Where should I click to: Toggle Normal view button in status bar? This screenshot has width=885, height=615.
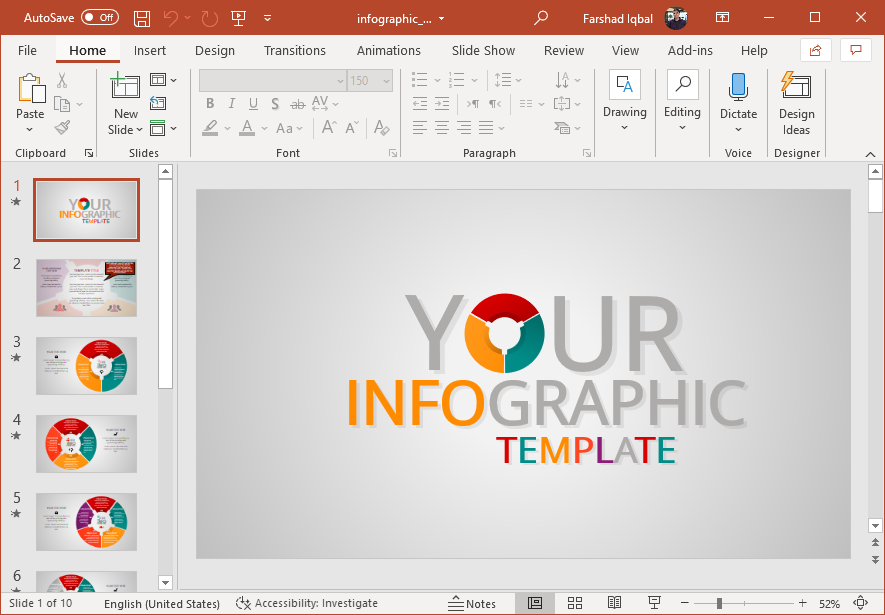tap(535, 603)
